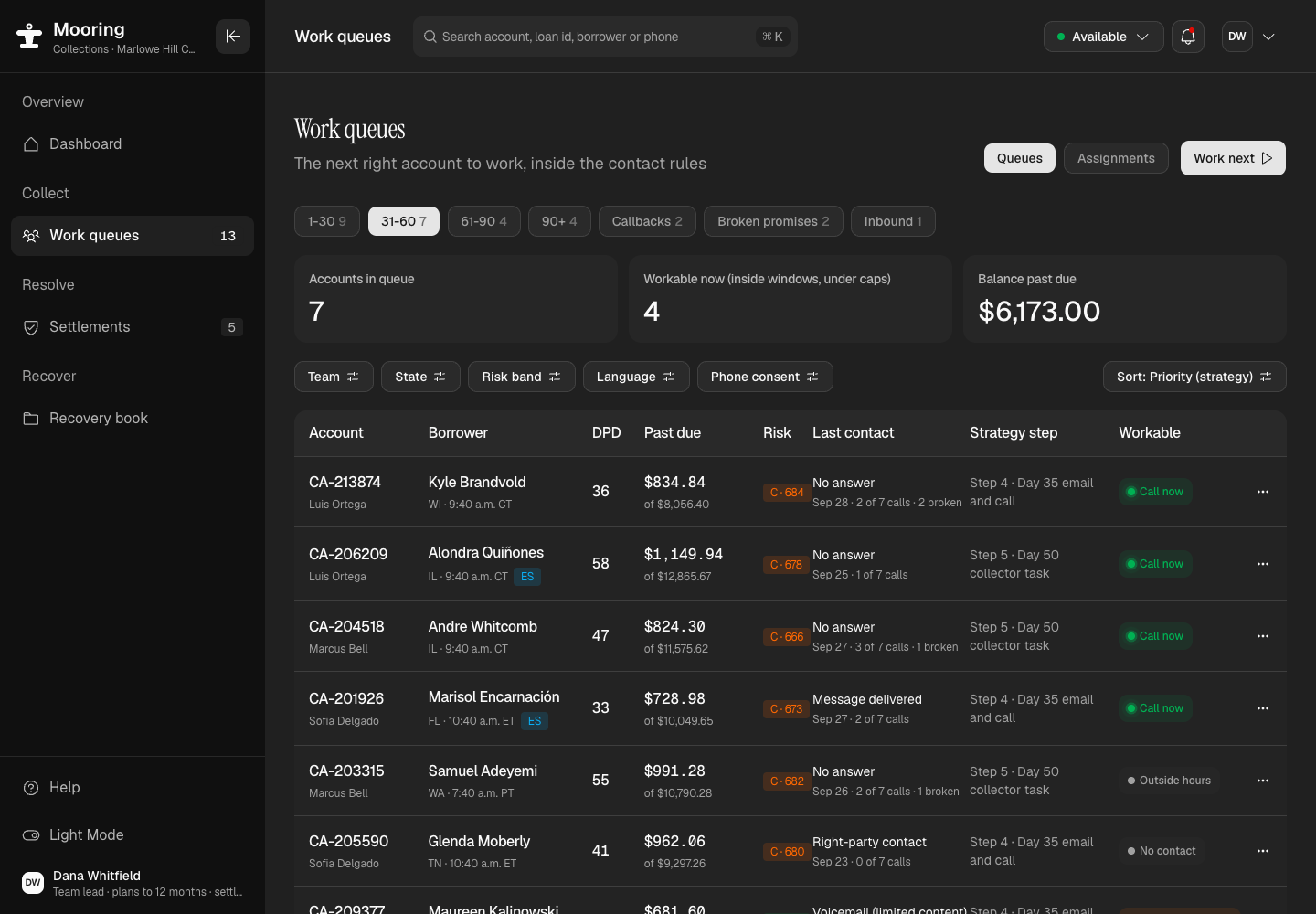Open more actions for CA-201926
Screen dimensions: 1316x914
(1263, 708)
